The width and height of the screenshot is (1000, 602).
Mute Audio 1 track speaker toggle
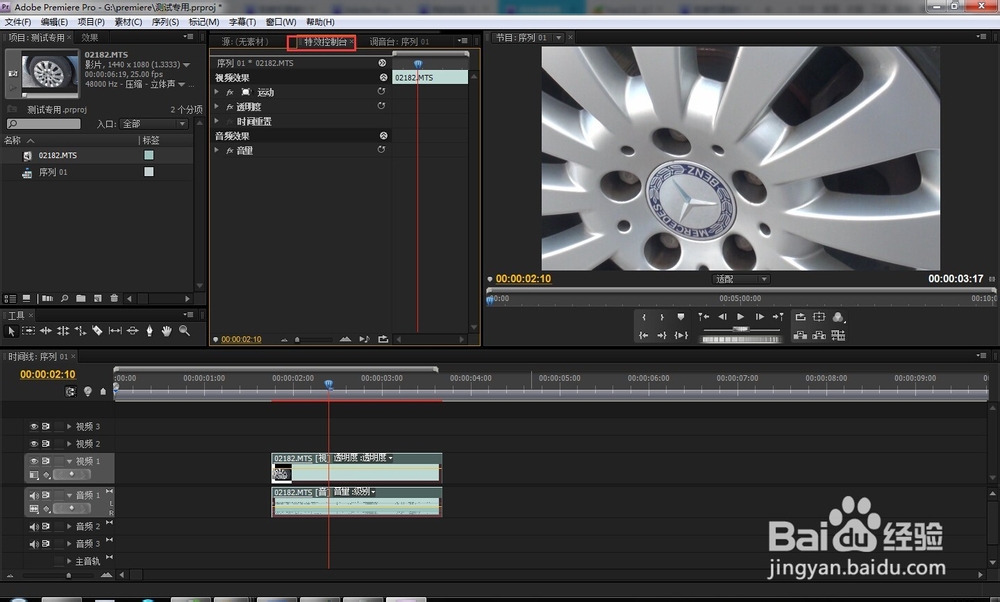[34, 495]
